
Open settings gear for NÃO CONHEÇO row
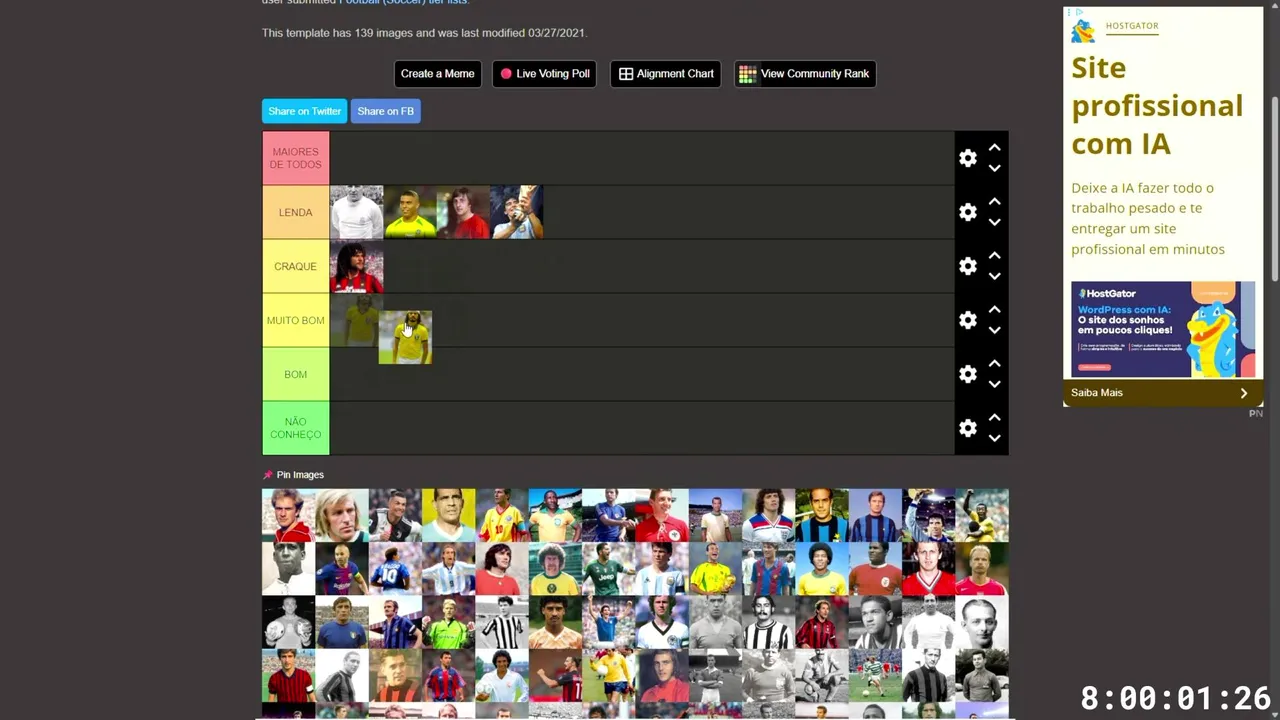point(967,428)
